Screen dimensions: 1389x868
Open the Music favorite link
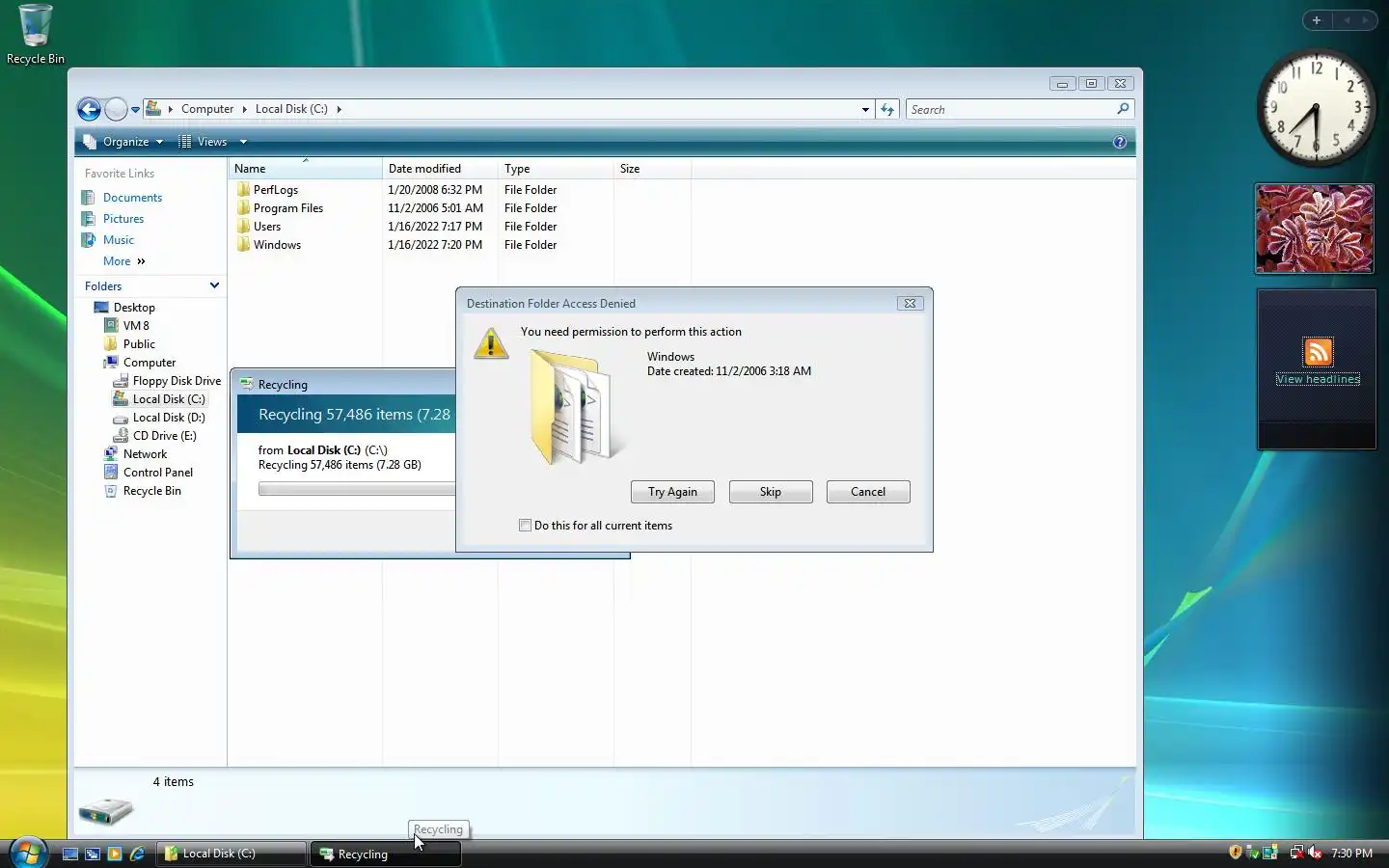pos(119,240)
